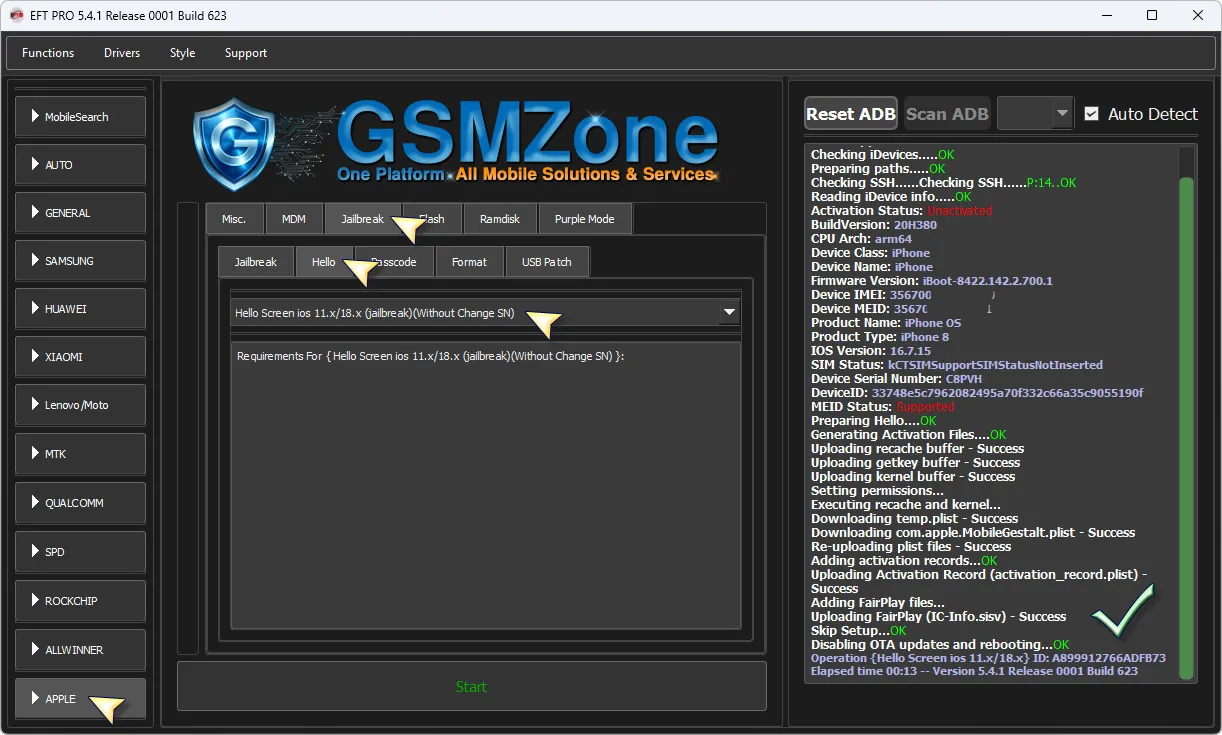
Task: Expand the APPLE brand section
Action: click(80, 698)
